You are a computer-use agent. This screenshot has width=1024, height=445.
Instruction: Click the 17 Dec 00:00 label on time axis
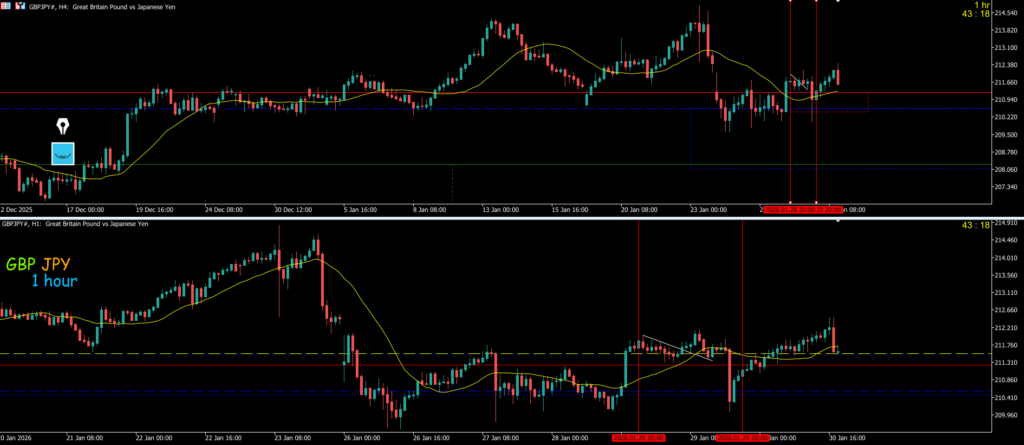coord(84,211)
